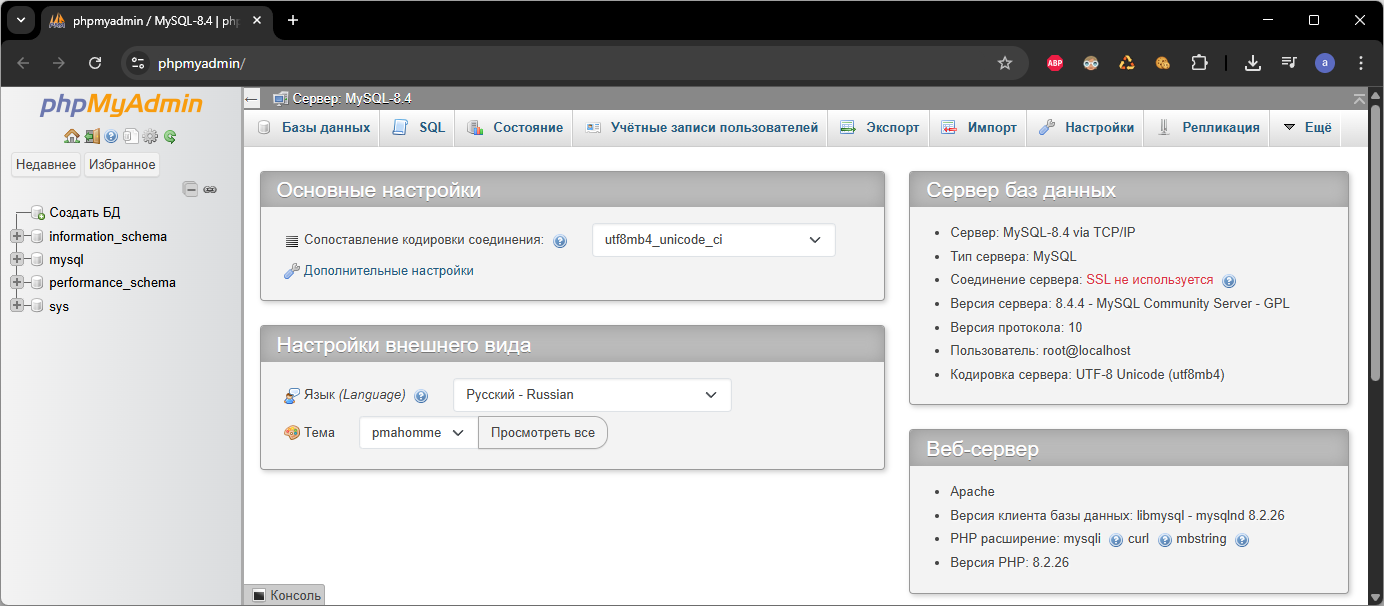Click the phpMyAdmin logo
1384x606 pixels.
(121, 104)
